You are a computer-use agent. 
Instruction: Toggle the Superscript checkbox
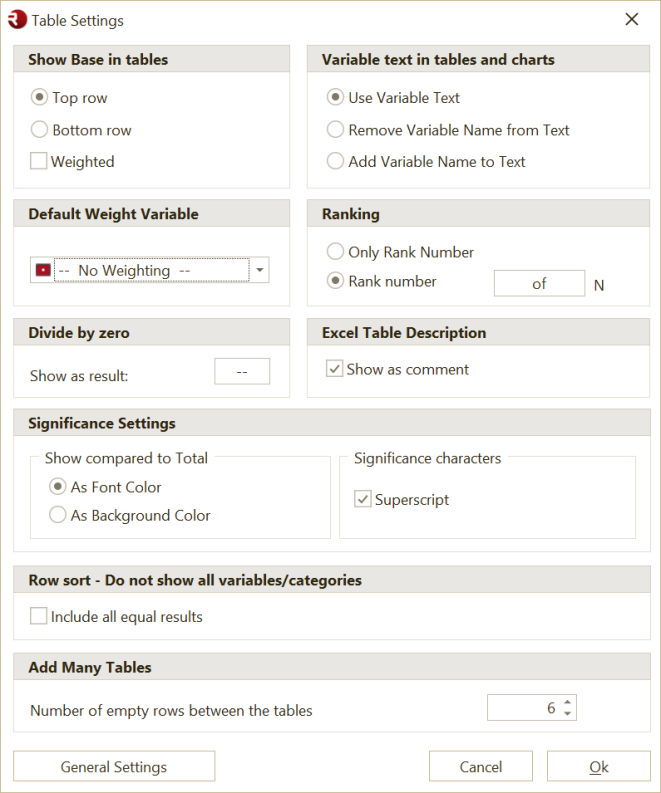tap(363, 500)
